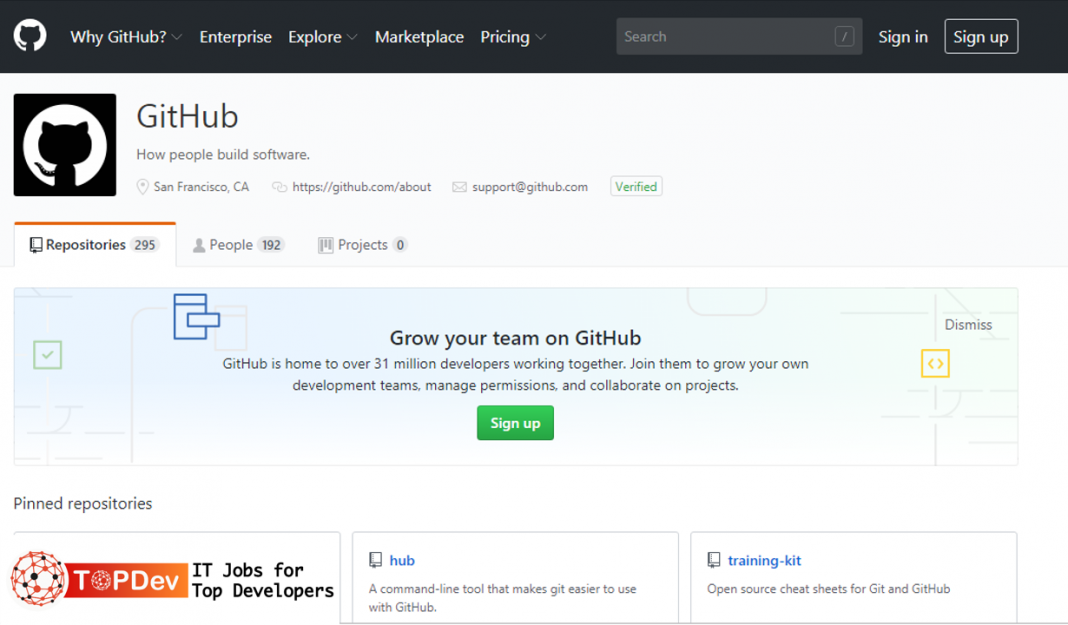This screenshot has height=625, width=1068.
Task: Click the slash shortcut icon in search box
Action: pos(844,37)
